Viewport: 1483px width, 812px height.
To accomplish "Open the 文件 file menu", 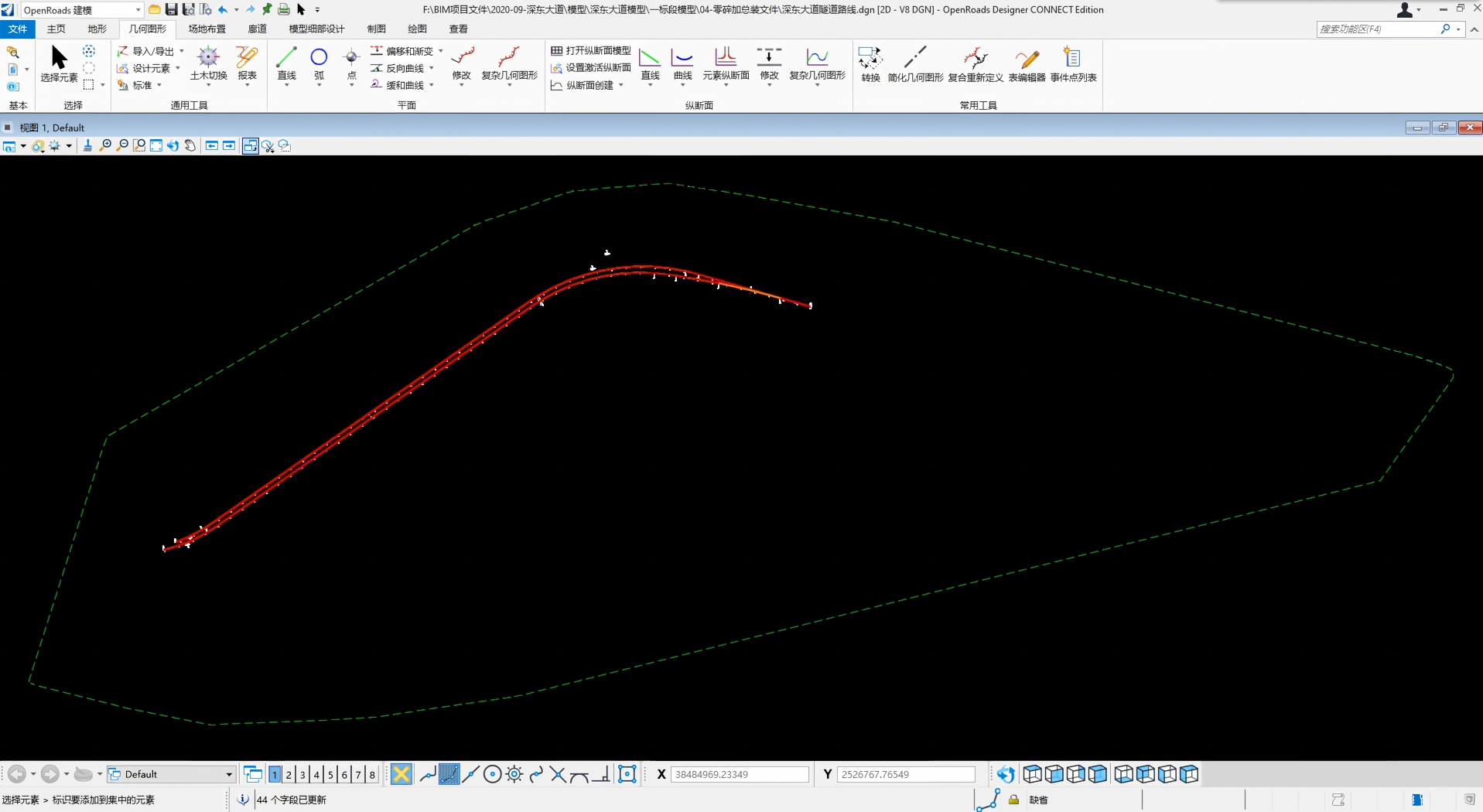I will pyautogui.click(x=18, y=29).
